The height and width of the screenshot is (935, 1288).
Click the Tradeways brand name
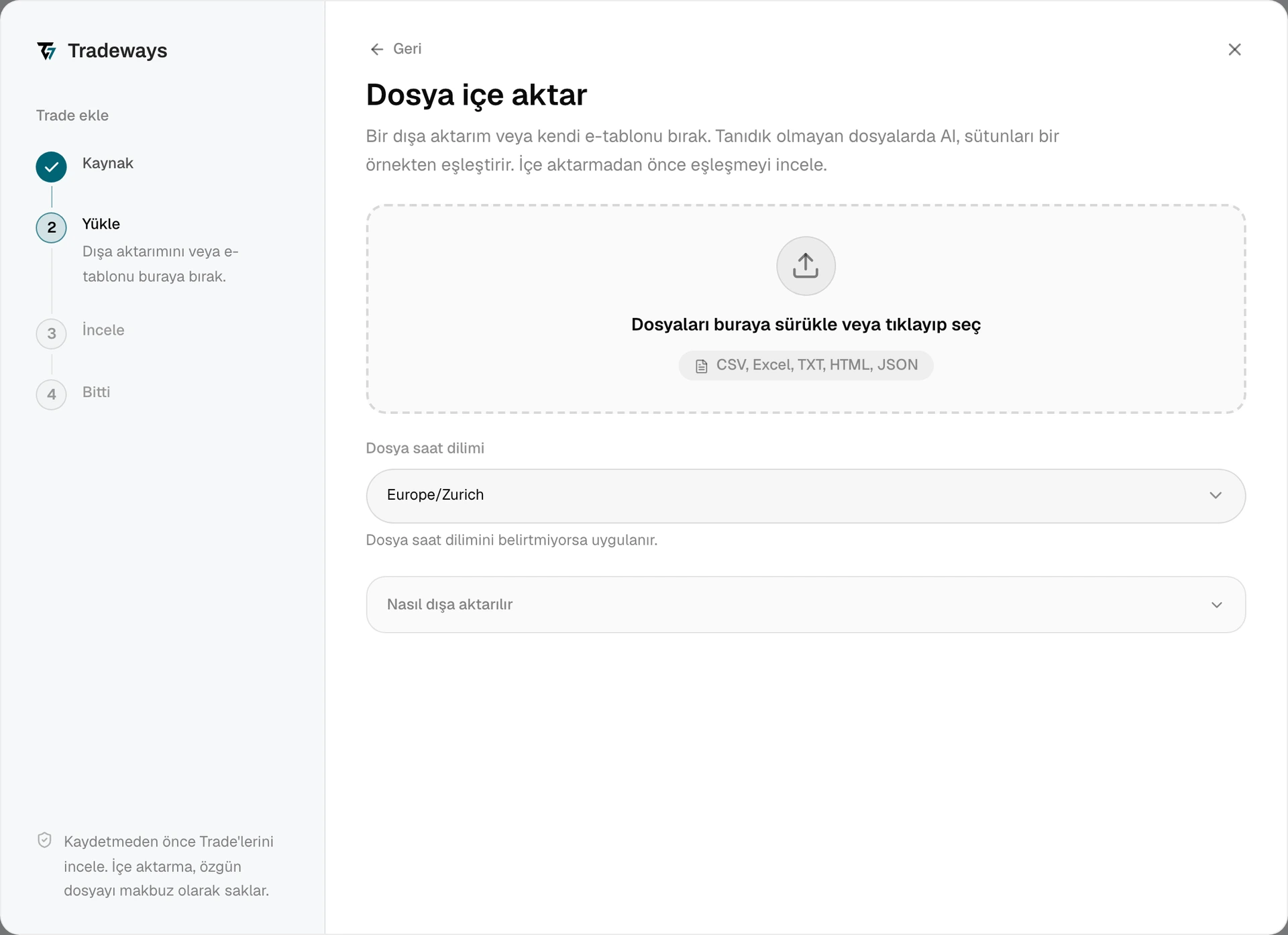click(x=117, y=51)
